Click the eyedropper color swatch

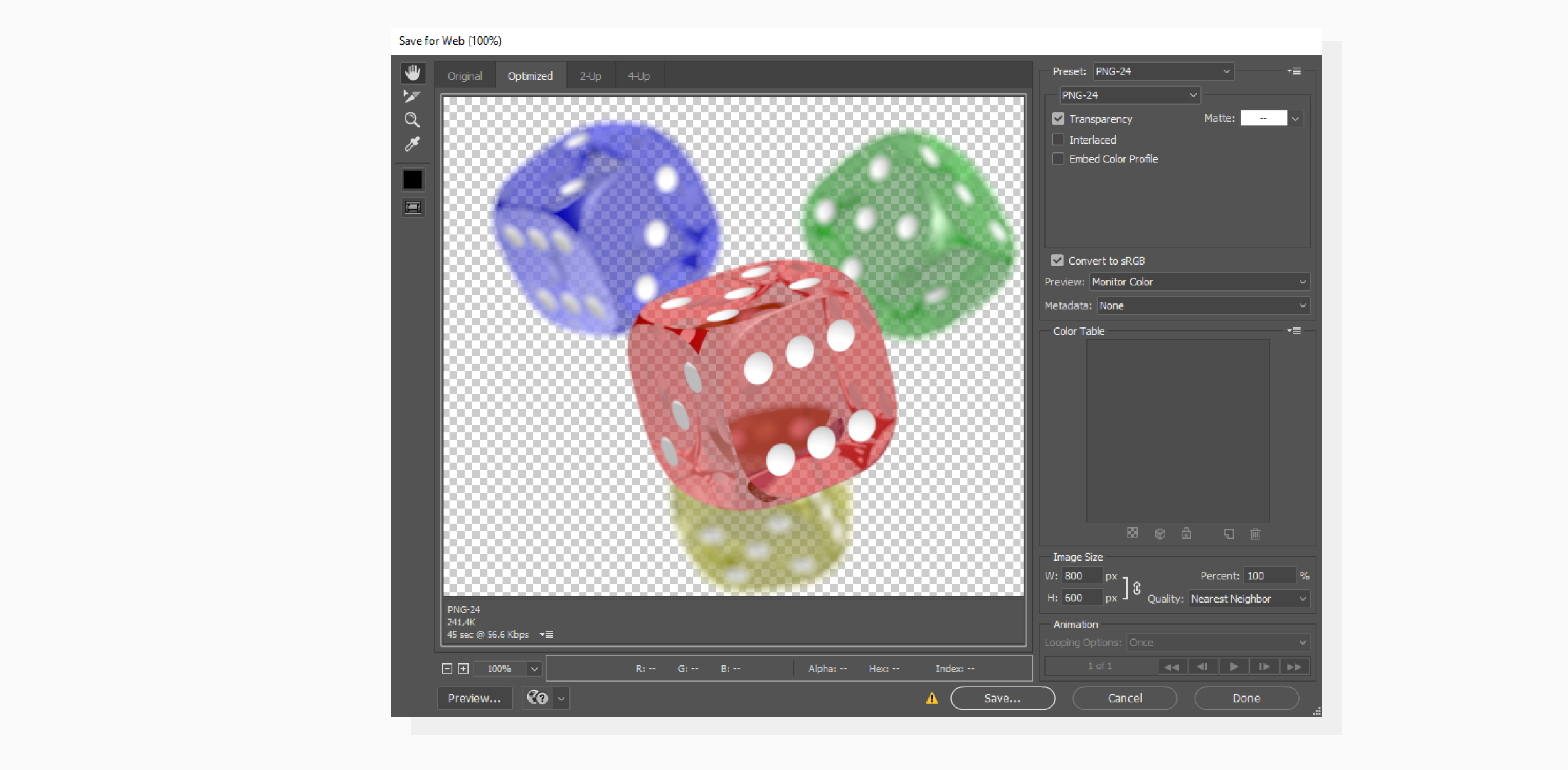click(412, 179)
